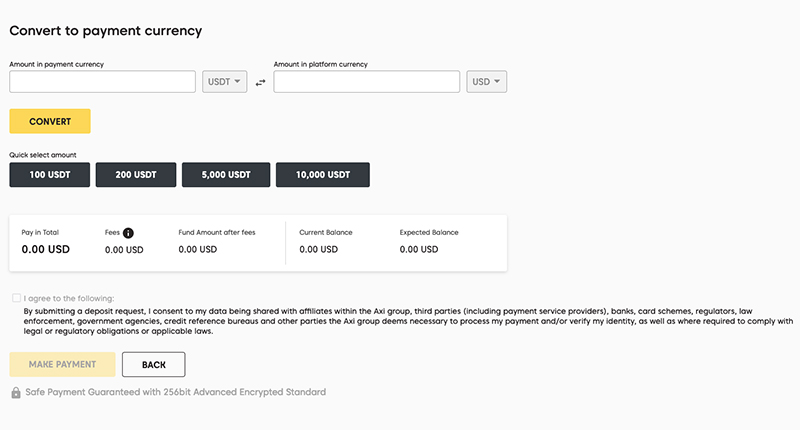Click the yellow CONVERT button

50,121
